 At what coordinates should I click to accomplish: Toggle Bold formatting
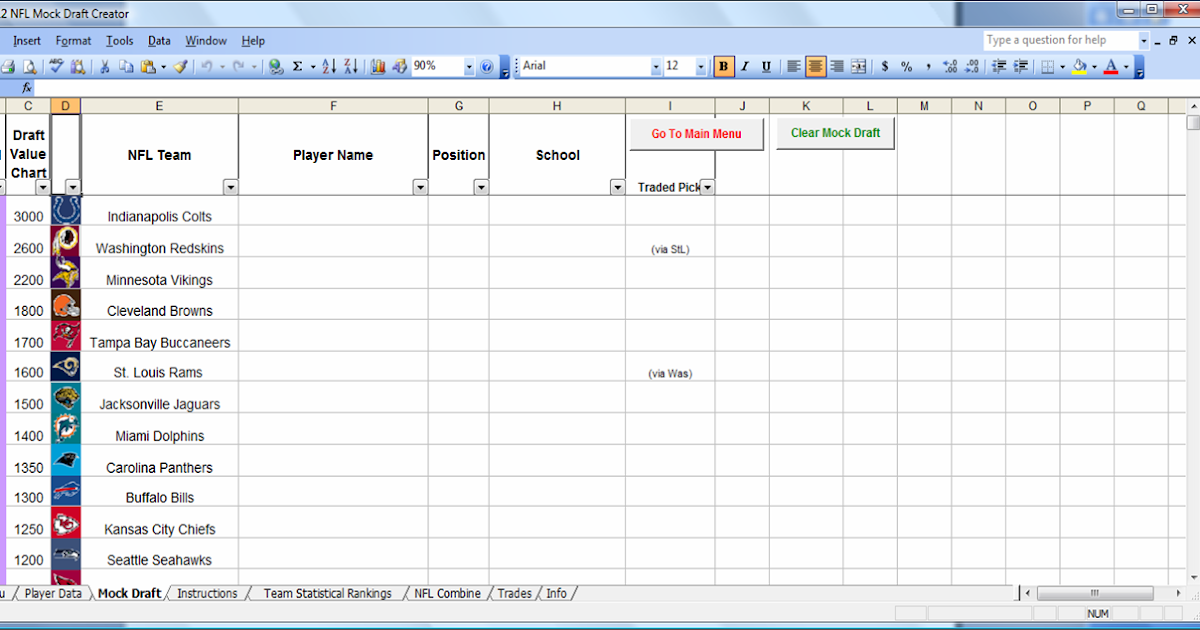coord(724,66)
